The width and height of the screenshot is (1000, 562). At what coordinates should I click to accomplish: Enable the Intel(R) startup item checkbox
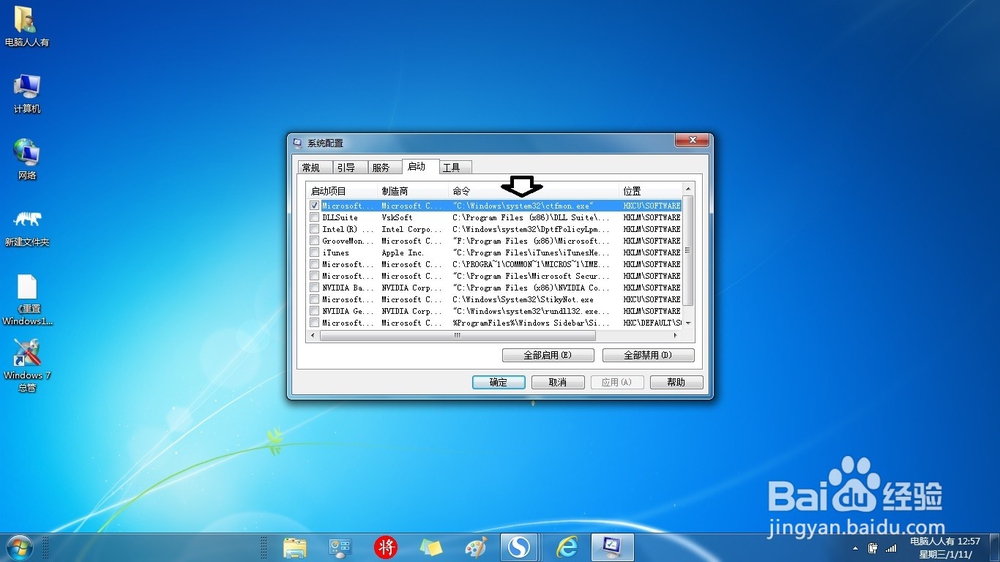[x=314, y=229]
